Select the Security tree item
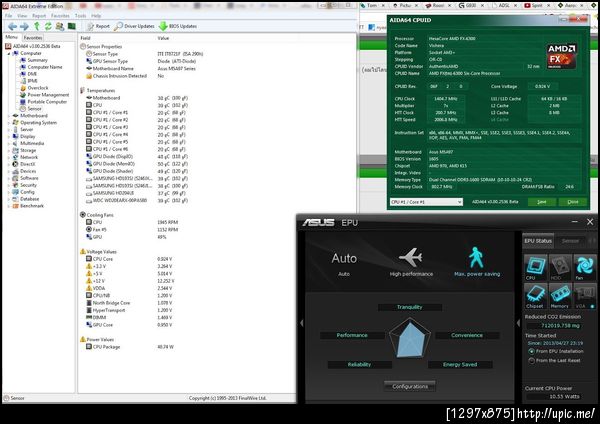The image size is (600, 424). [28, 185]
